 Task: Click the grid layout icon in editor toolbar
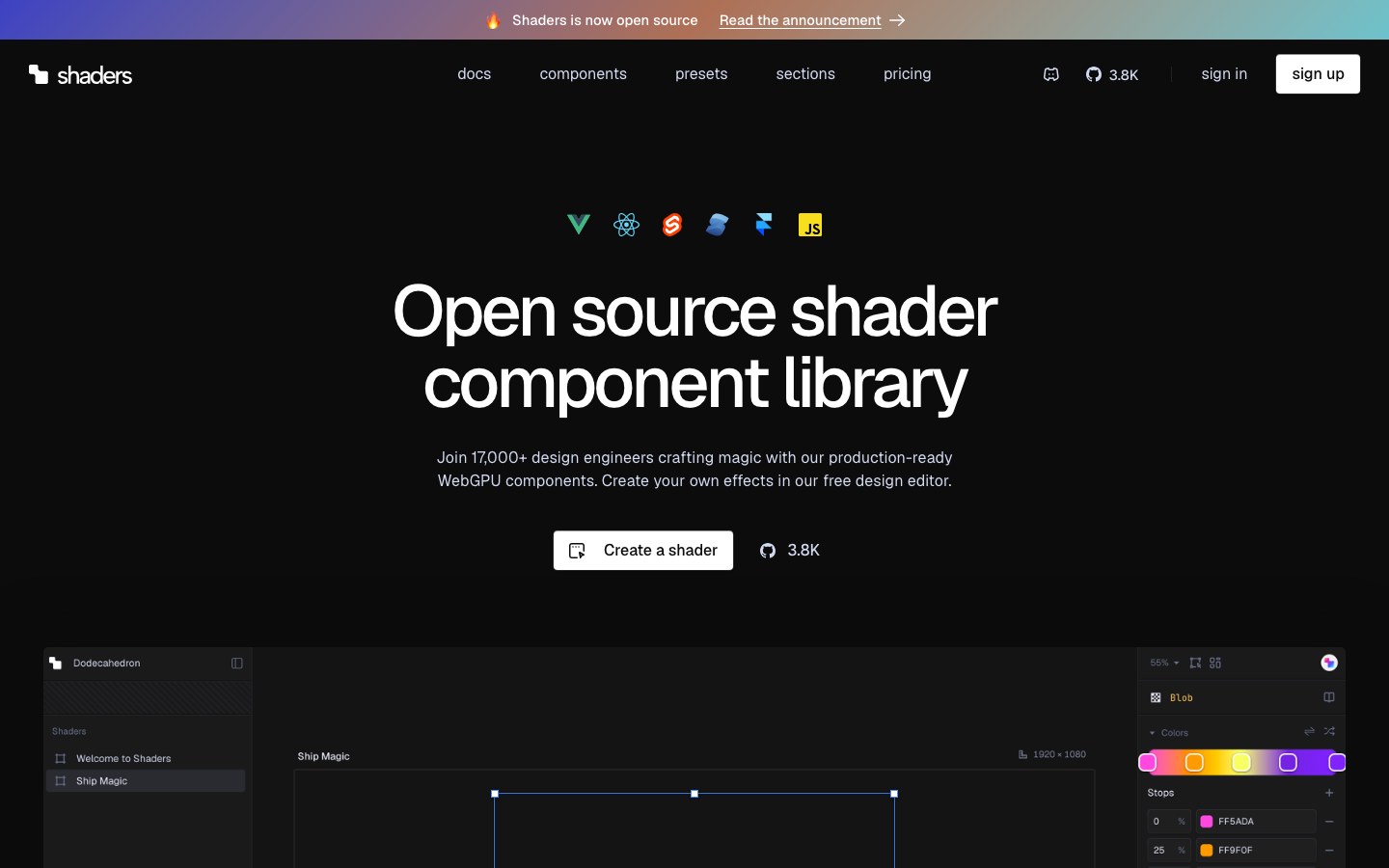1215,663
